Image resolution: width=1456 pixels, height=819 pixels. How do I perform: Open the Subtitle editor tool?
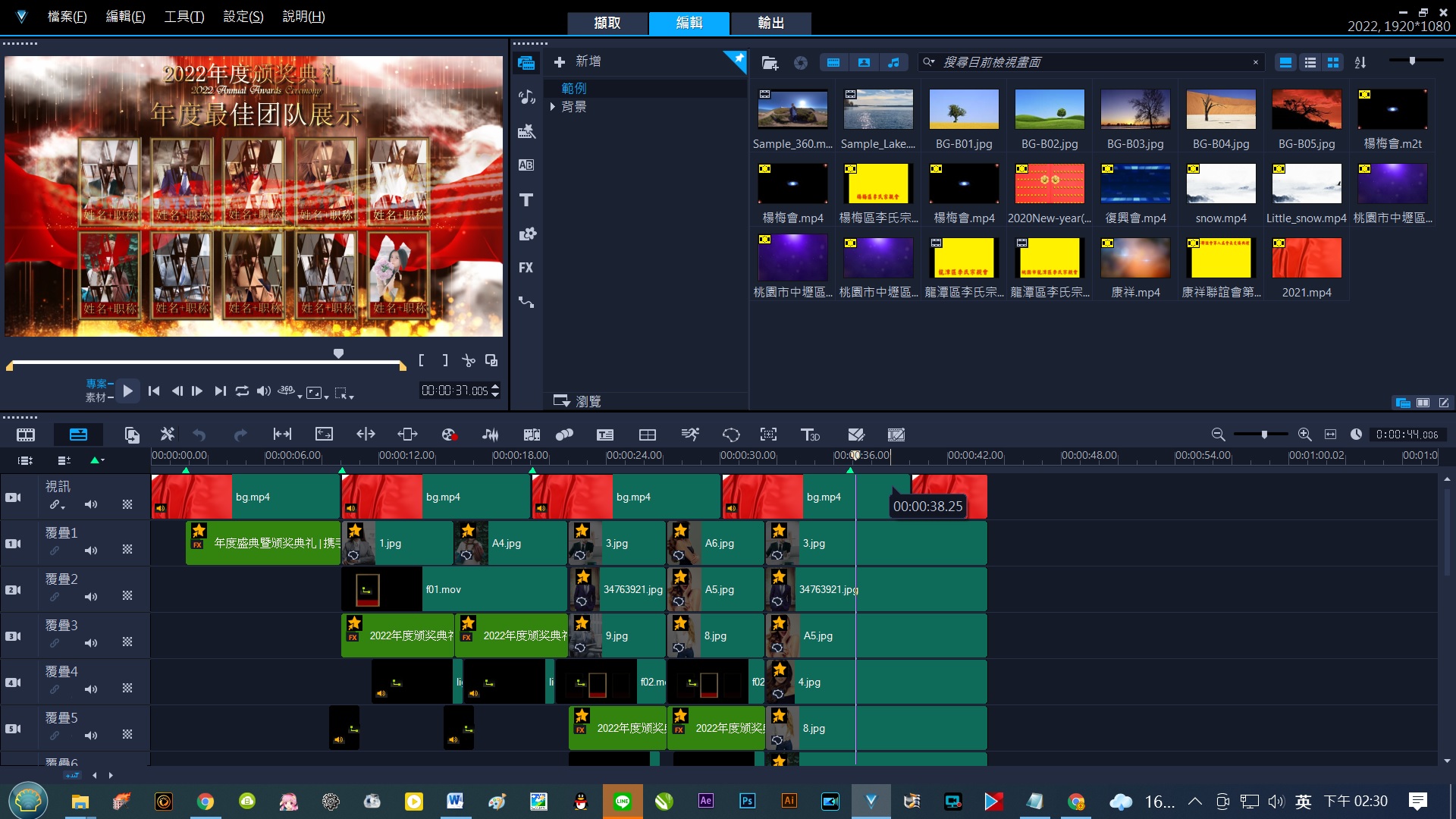pos(605,435)
